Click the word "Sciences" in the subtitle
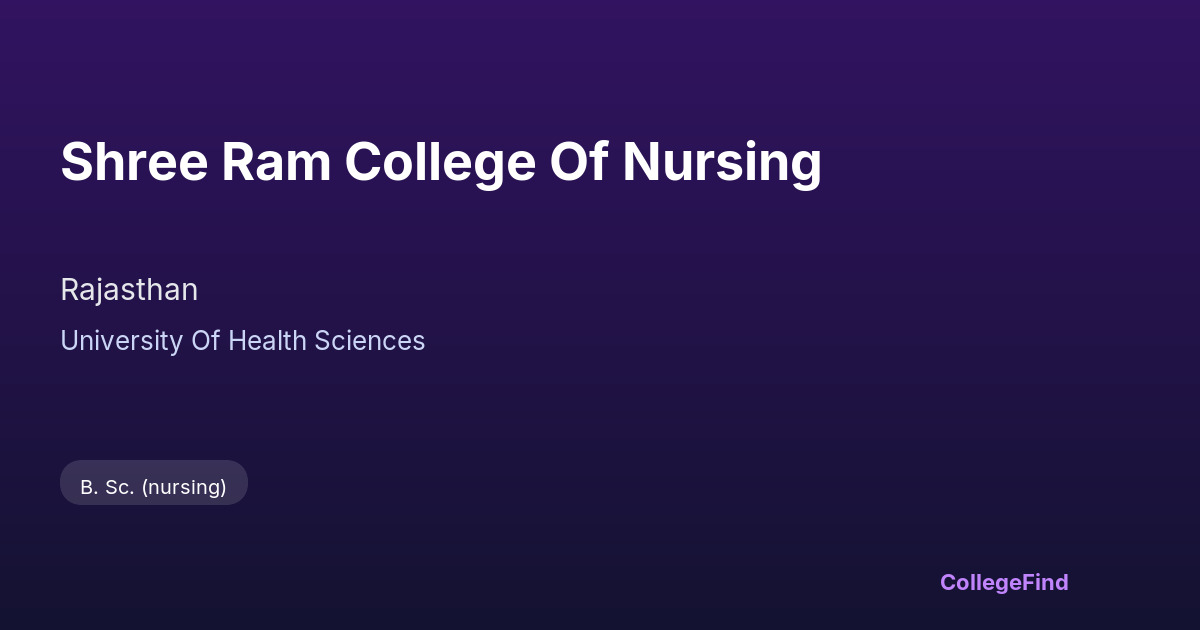Image resolution: width=1200 pixels, height=630 pixels. point(370,341)
